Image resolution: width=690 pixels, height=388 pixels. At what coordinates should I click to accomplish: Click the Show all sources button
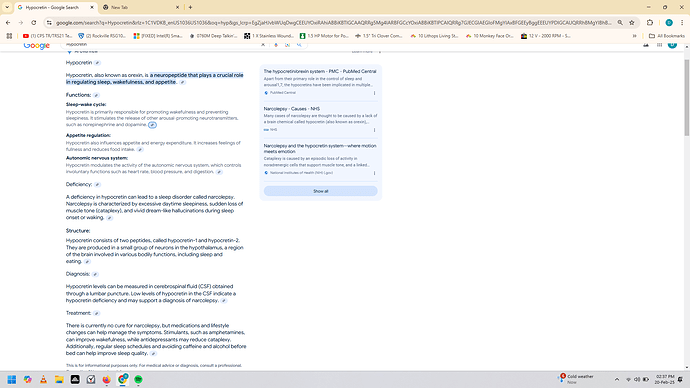(320, 191)
